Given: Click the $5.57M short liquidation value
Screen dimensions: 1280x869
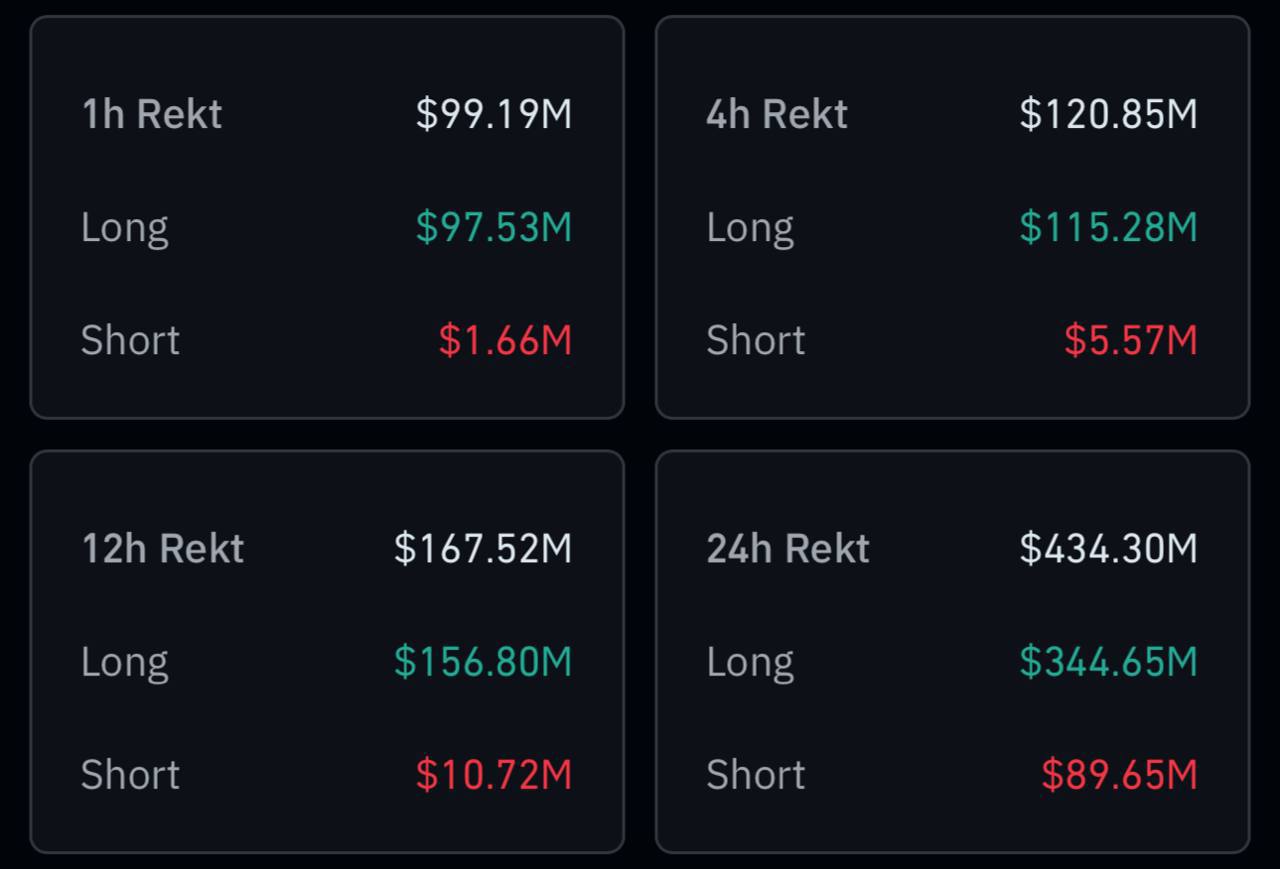Looking at the screenshot, I should click(1130, 340).
